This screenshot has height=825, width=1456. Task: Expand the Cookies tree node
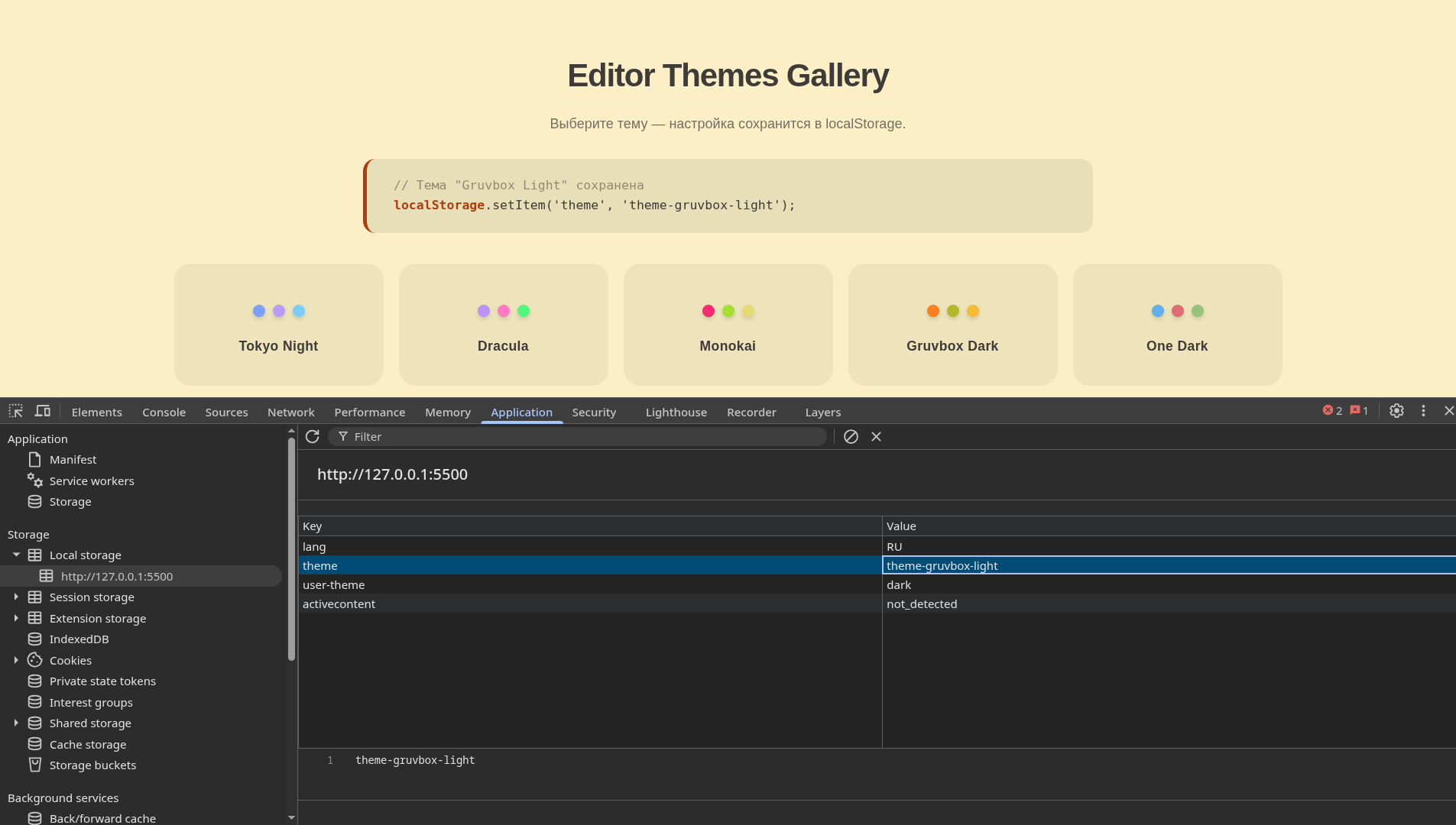point(16,660)
